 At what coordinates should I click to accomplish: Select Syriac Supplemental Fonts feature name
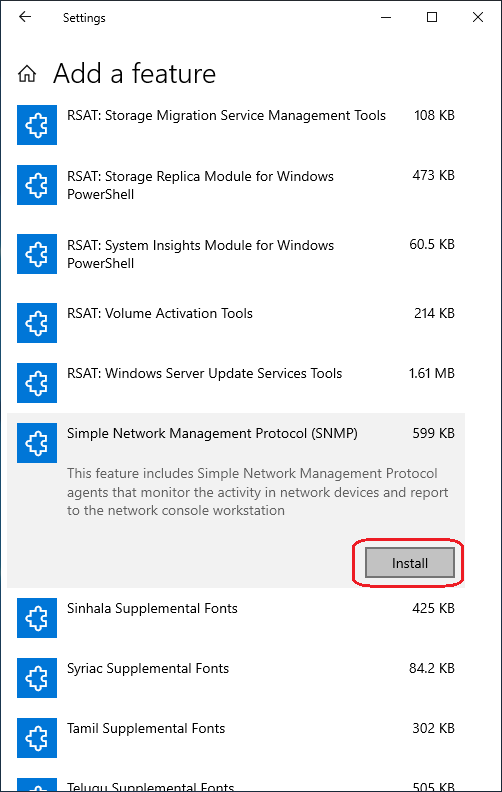tap(148, 668)
